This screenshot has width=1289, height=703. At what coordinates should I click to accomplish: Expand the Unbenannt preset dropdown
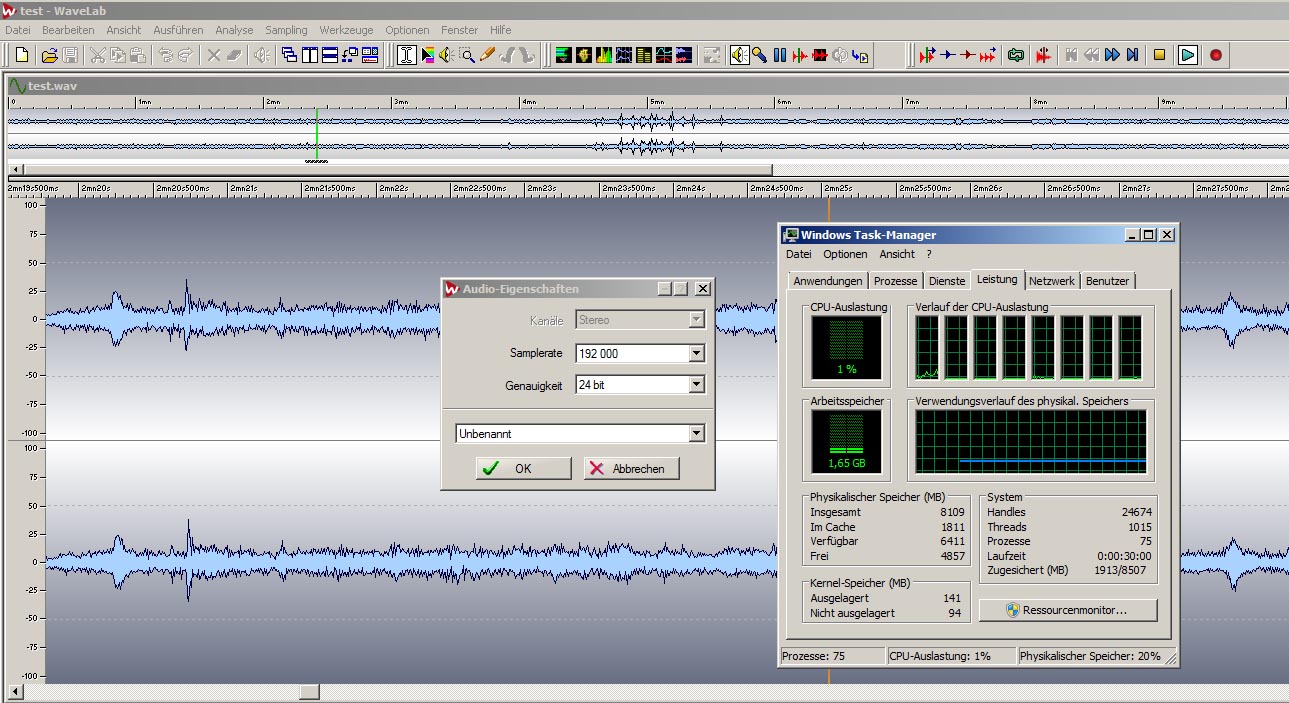coord(696,434)
